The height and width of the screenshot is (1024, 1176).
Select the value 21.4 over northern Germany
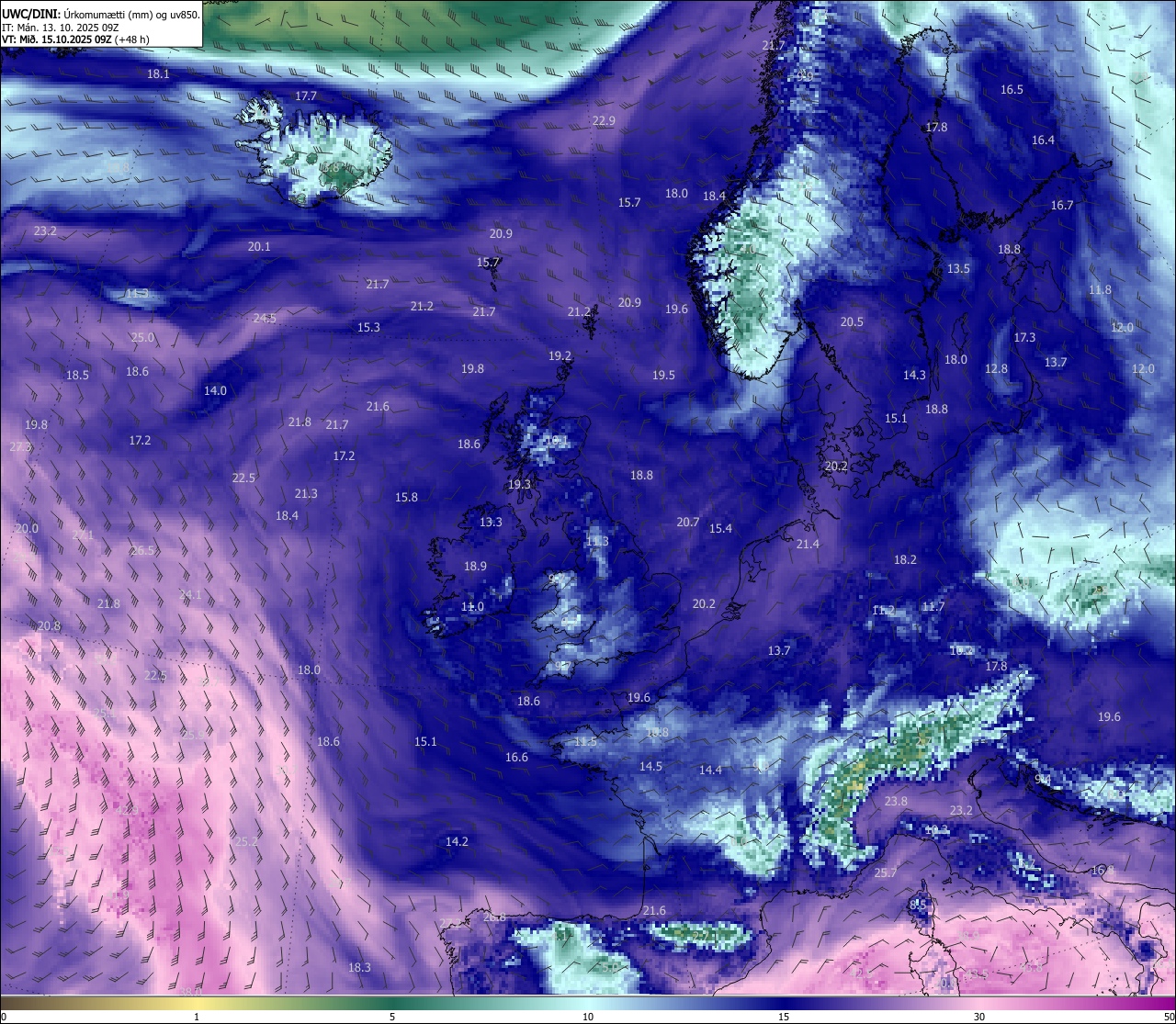[x=808, y=544]
